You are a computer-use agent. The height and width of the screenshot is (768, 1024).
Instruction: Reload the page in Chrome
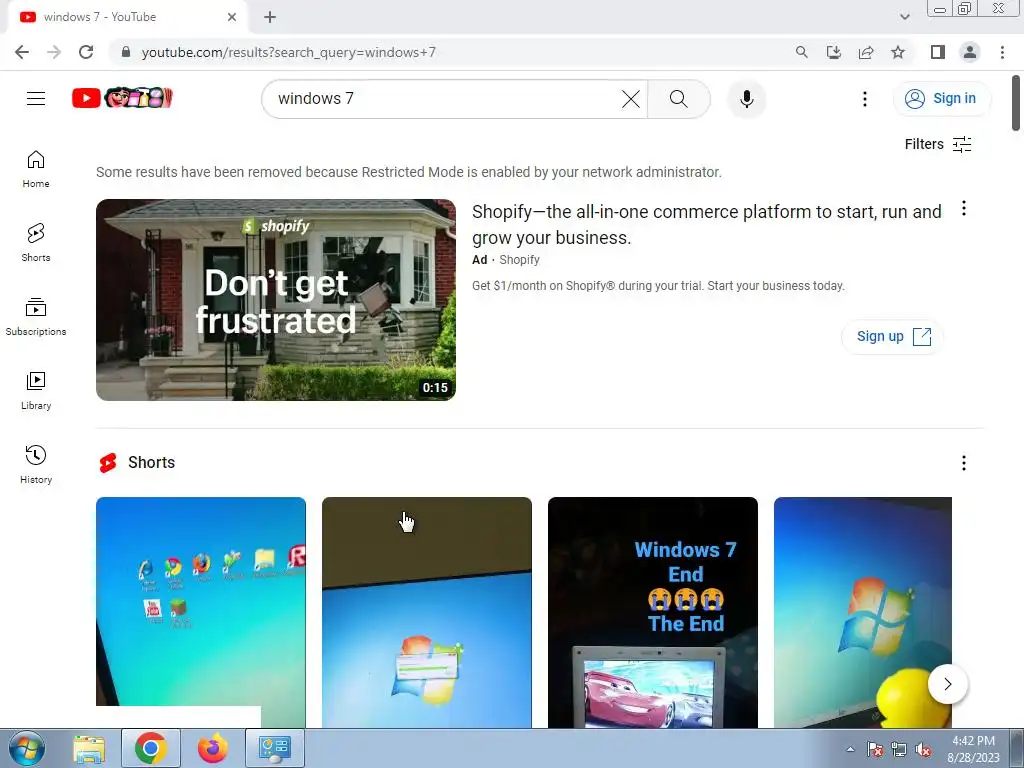pos(86,52)
